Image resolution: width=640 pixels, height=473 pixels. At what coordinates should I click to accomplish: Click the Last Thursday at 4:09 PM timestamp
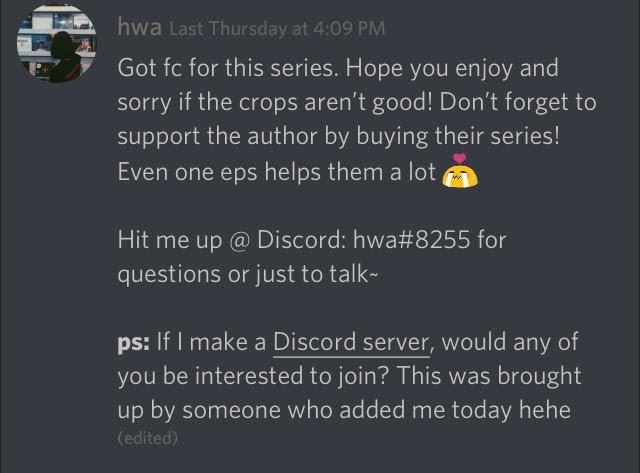pyautogui.click(x=277, y=29)
